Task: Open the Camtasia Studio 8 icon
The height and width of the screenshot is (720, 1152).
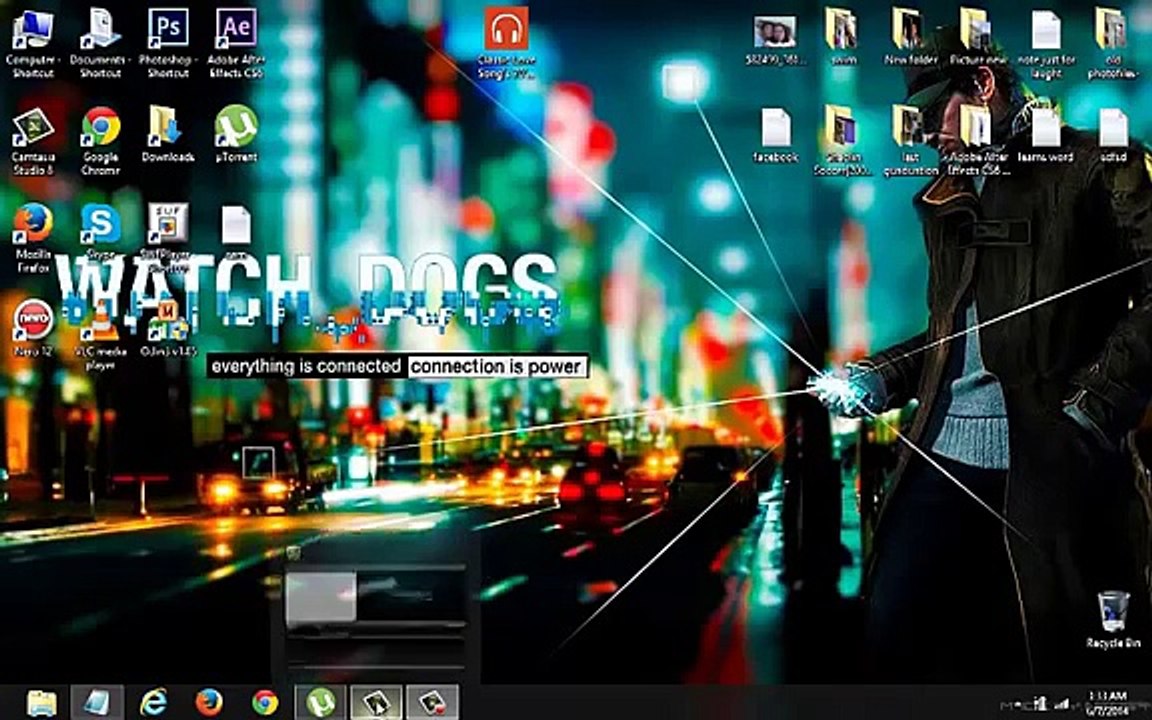Action: pos(32,140)
